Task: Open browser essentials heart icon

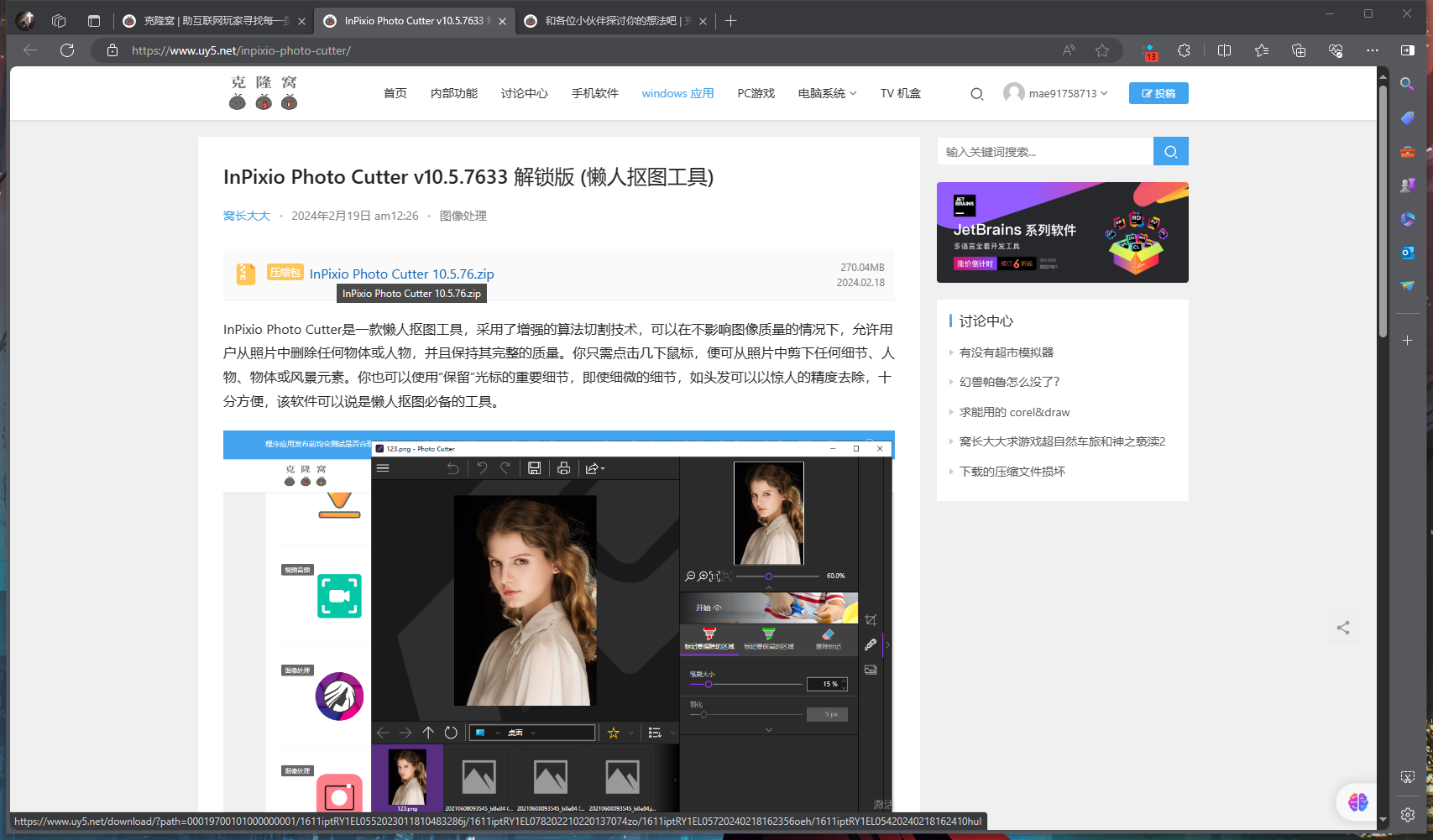Action: point(1336,50)
